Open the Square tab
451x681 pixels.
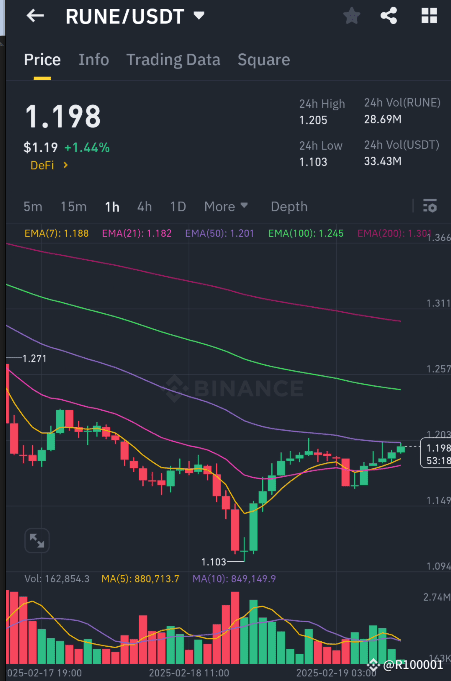[x=263, y=60]
